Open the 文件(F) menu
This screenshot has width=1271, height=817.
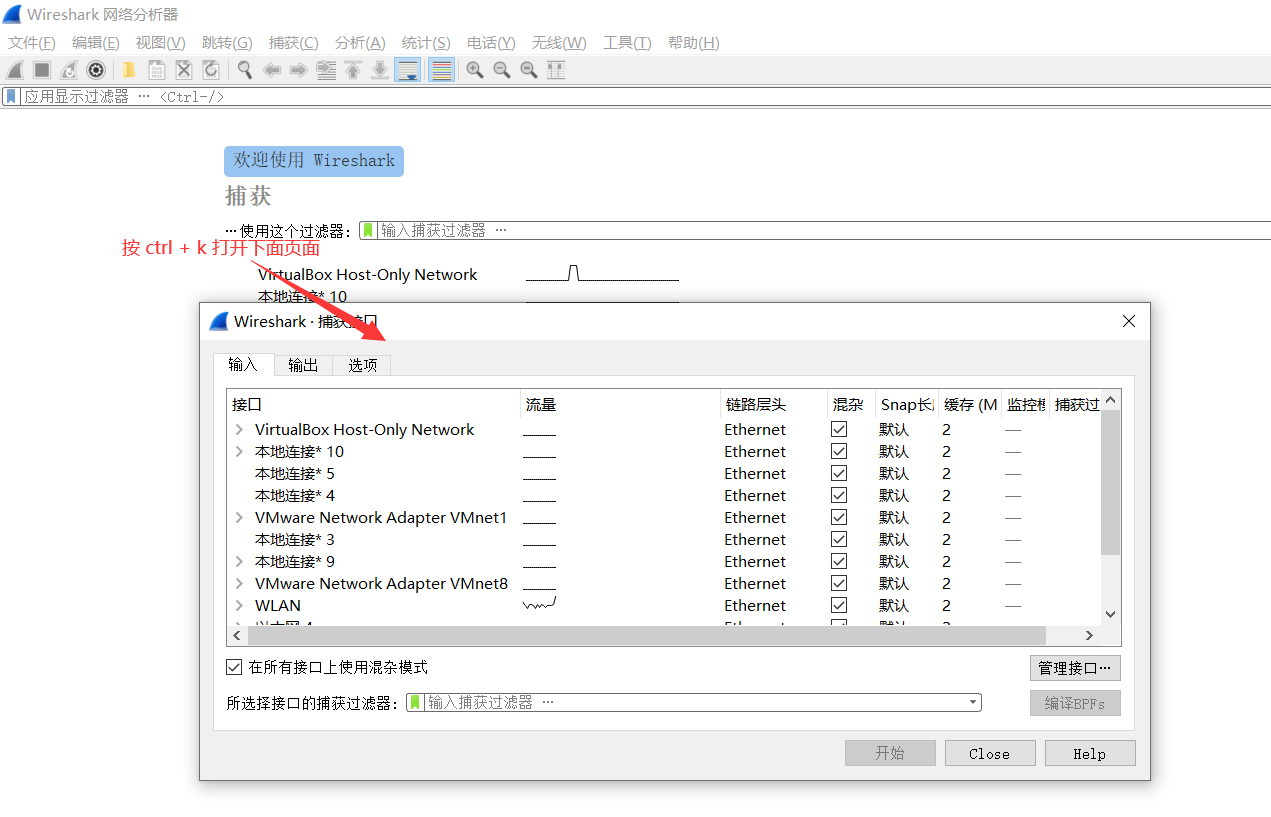click(x=32, y=43)
